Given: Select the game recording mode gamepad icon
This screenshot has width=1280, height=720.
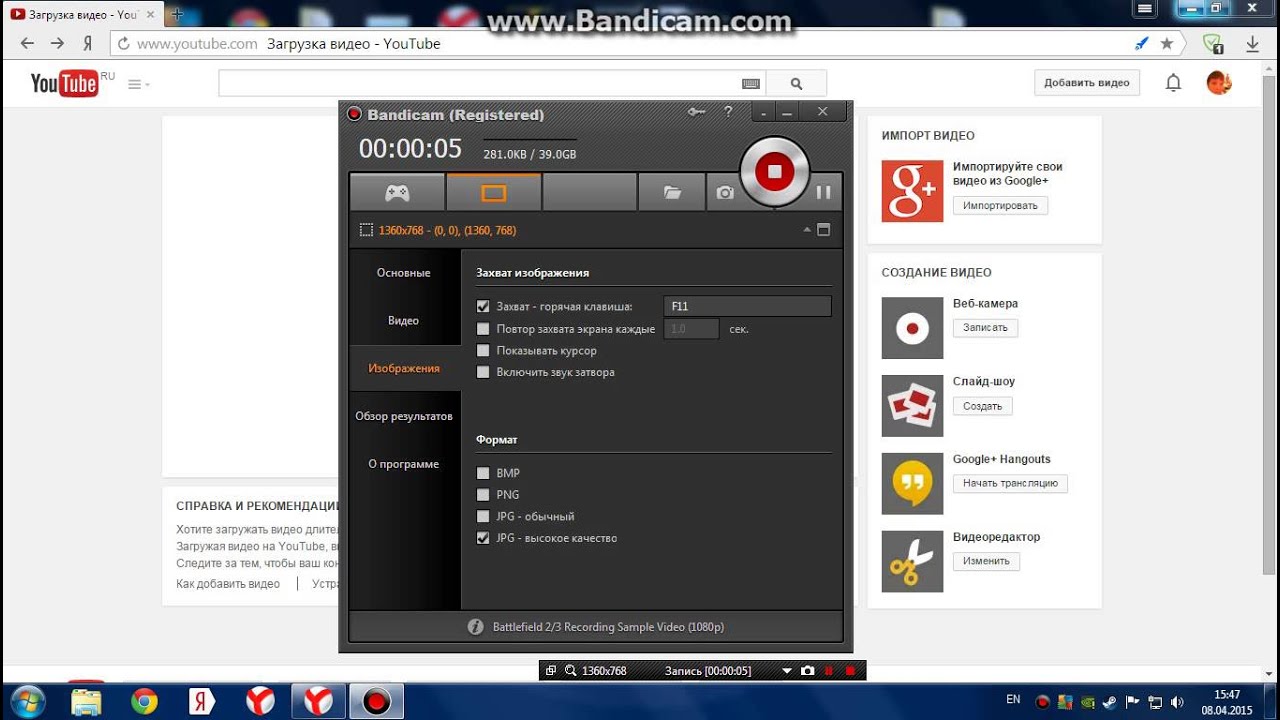Looking at the screenshot, I should coord(397,193).
